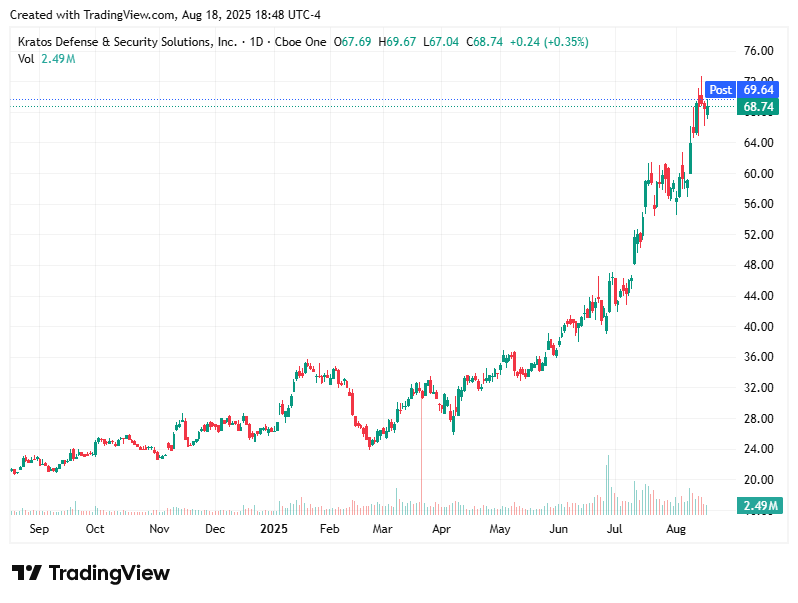Click the 60.00 price axis label
This screenshot has width=798, height=603.
(x=758, y=174)
